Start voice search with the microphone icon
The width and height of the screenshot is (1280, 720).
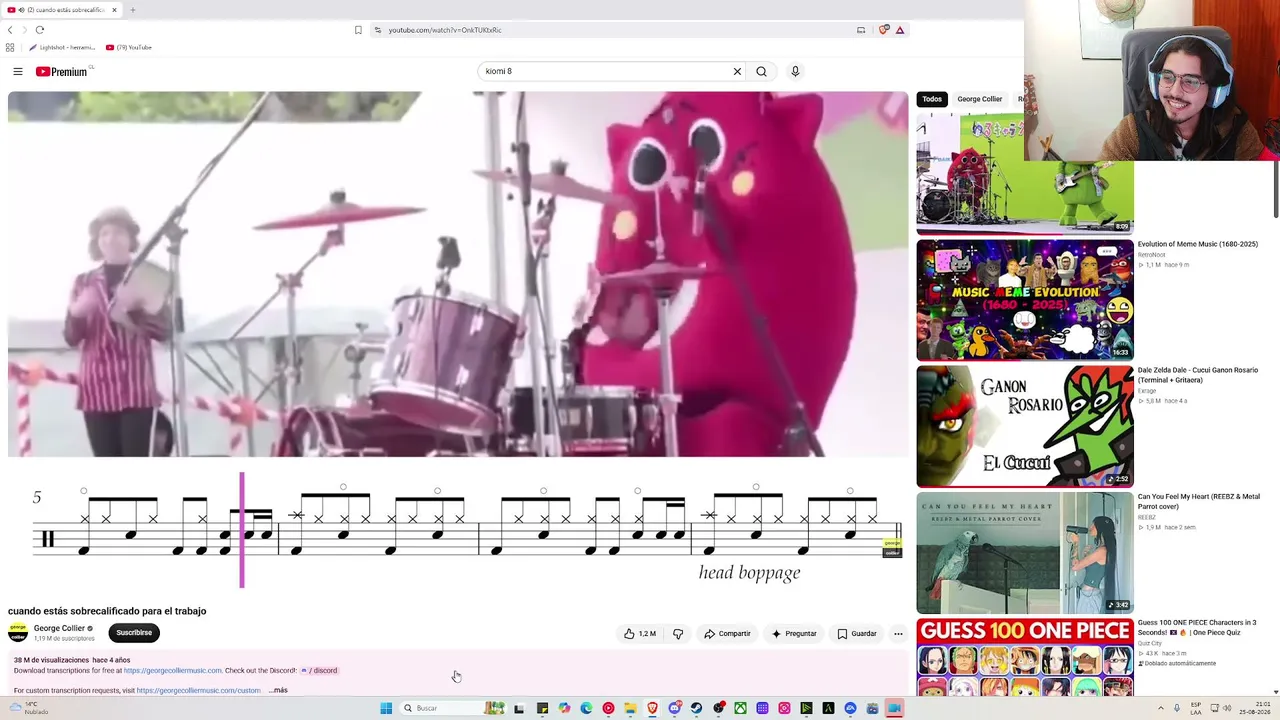coord(795,71)
